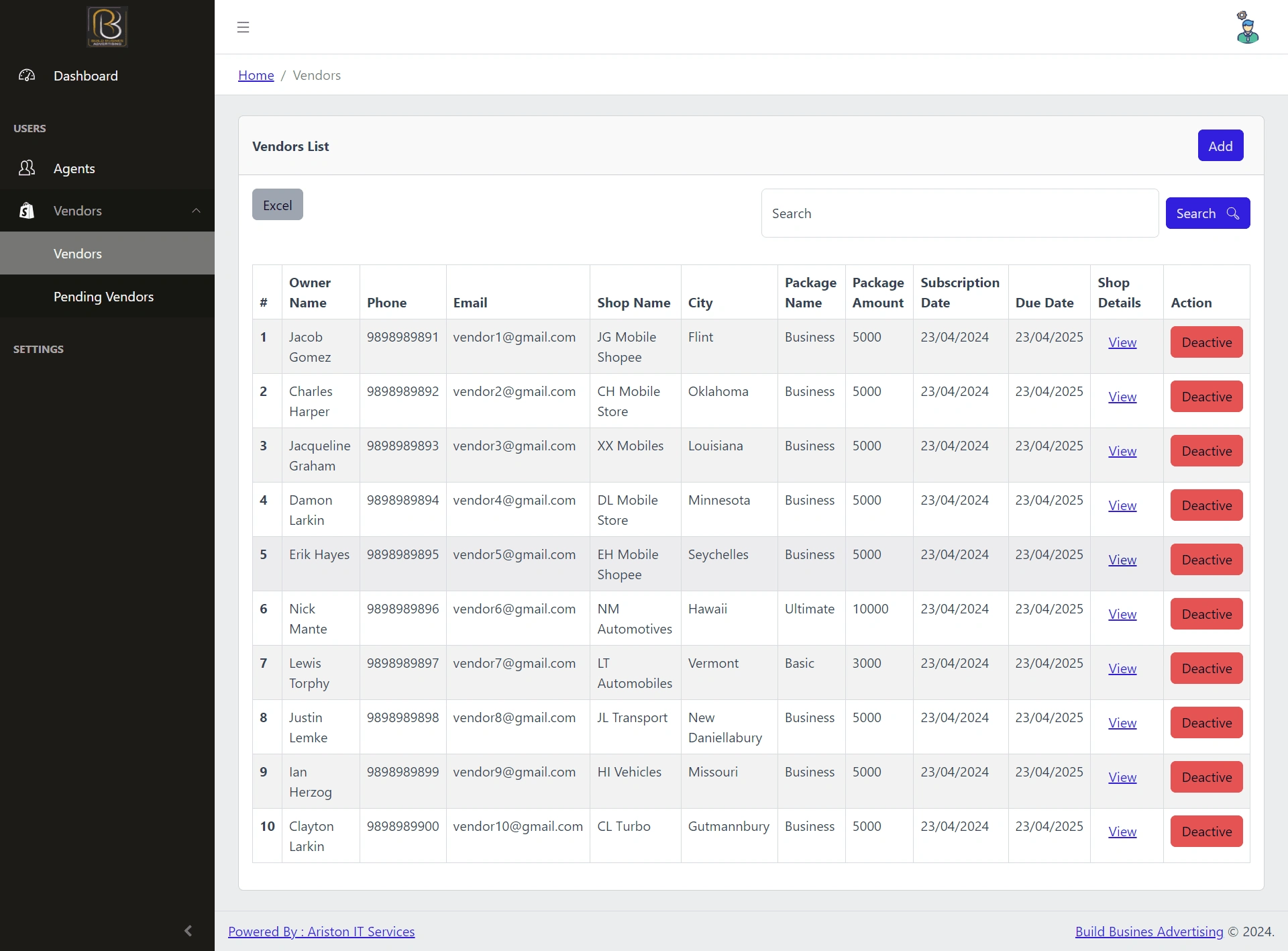View shop details for Justin Lemke
Viewport: 1288px width, 951px height.
click(x=1122, y=723)
